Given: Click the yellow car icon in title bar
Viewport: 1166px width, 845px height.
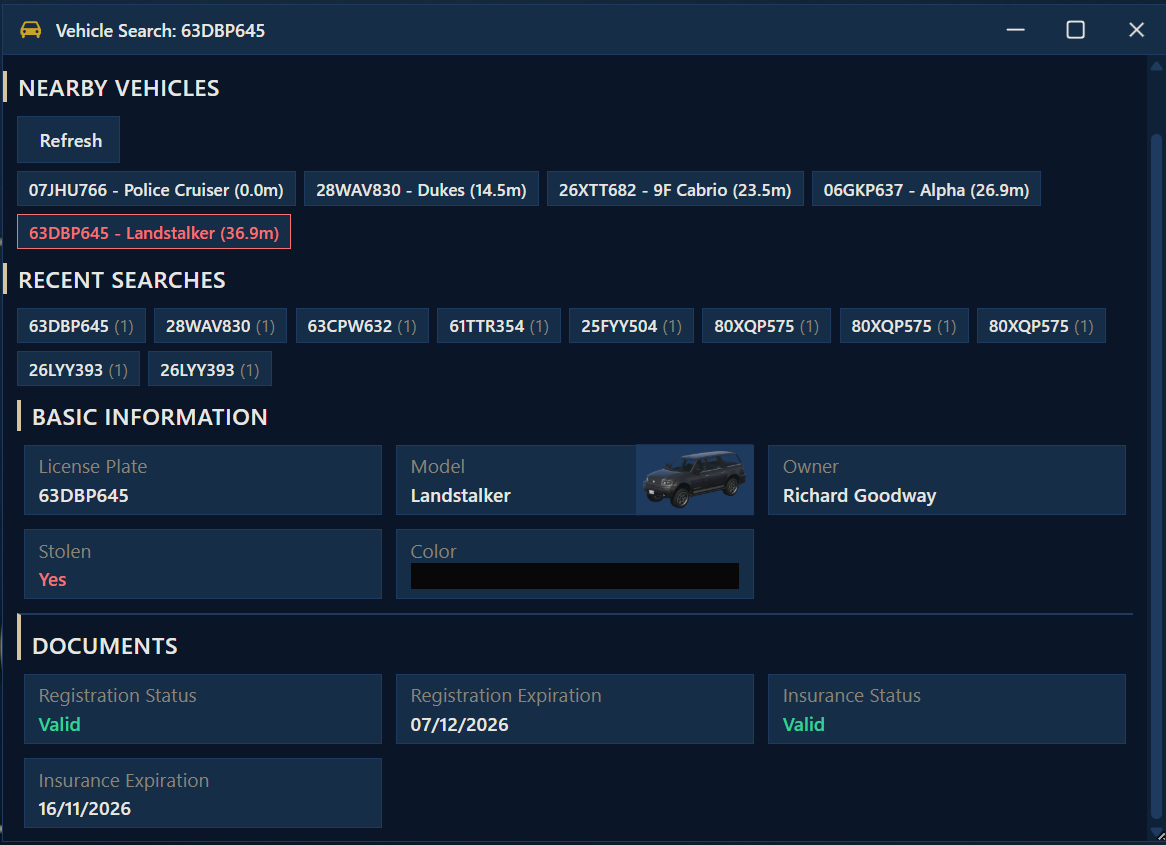Looking at the screenshot, I should point(31,30).
